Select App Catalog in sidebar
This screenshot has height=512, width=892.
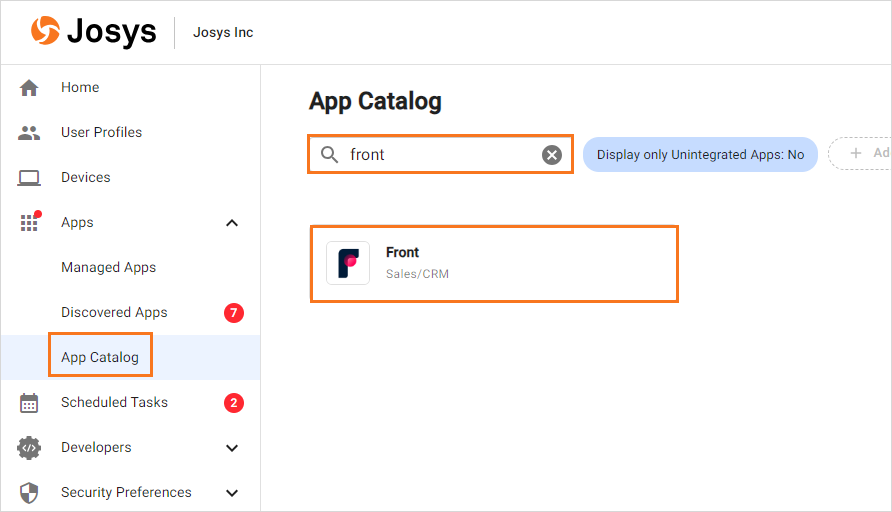point(100,357)
